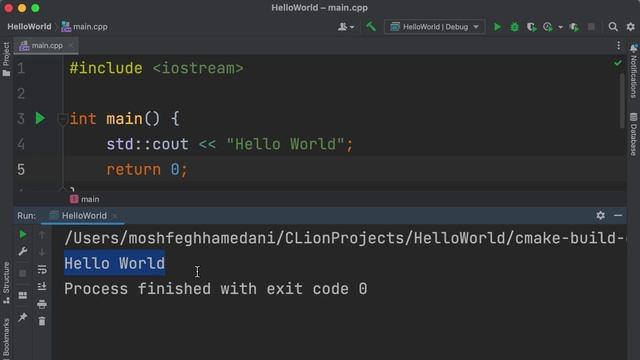640x360 pixels.
Task: Click the layout icon in Run panel
Action: [x=23, y=295]
